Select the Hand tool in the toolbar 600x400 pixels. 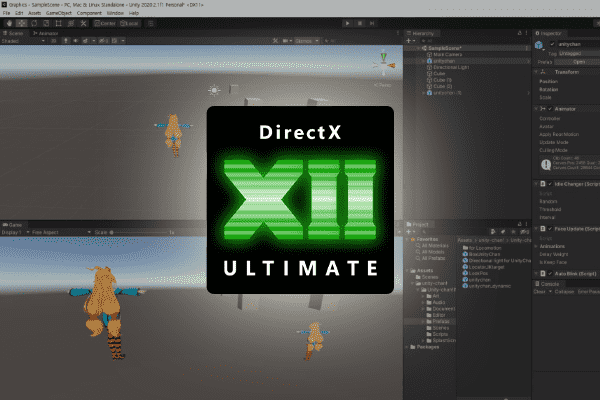(x=9, y=23)
